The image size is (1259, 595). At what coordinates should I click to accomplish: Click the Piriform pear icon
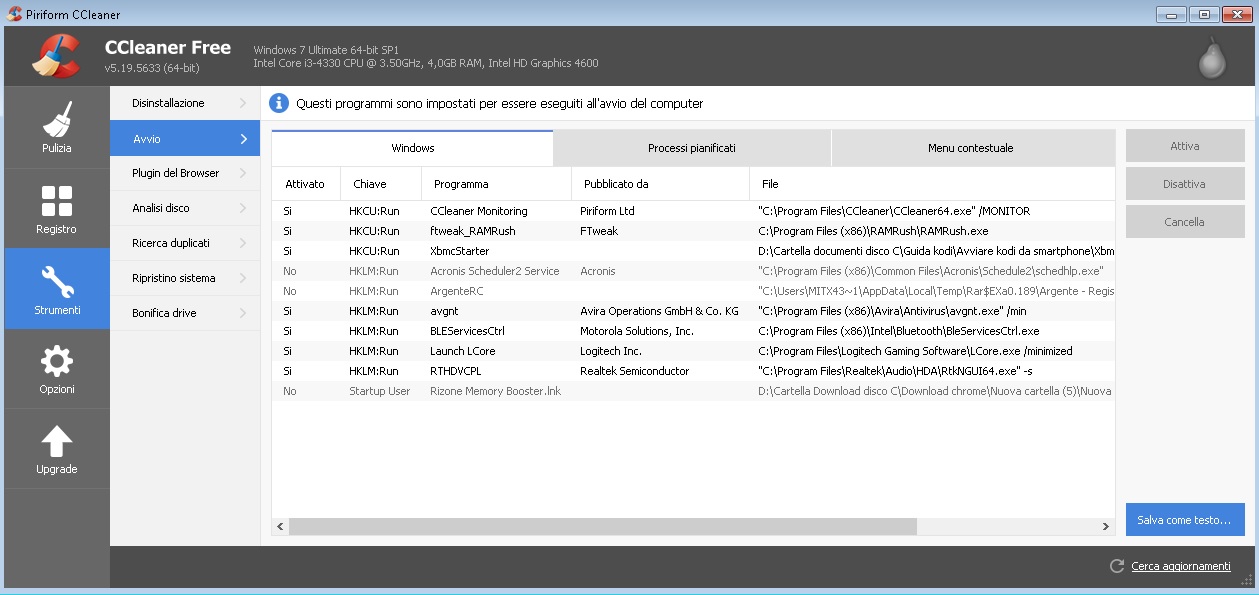1212,57
